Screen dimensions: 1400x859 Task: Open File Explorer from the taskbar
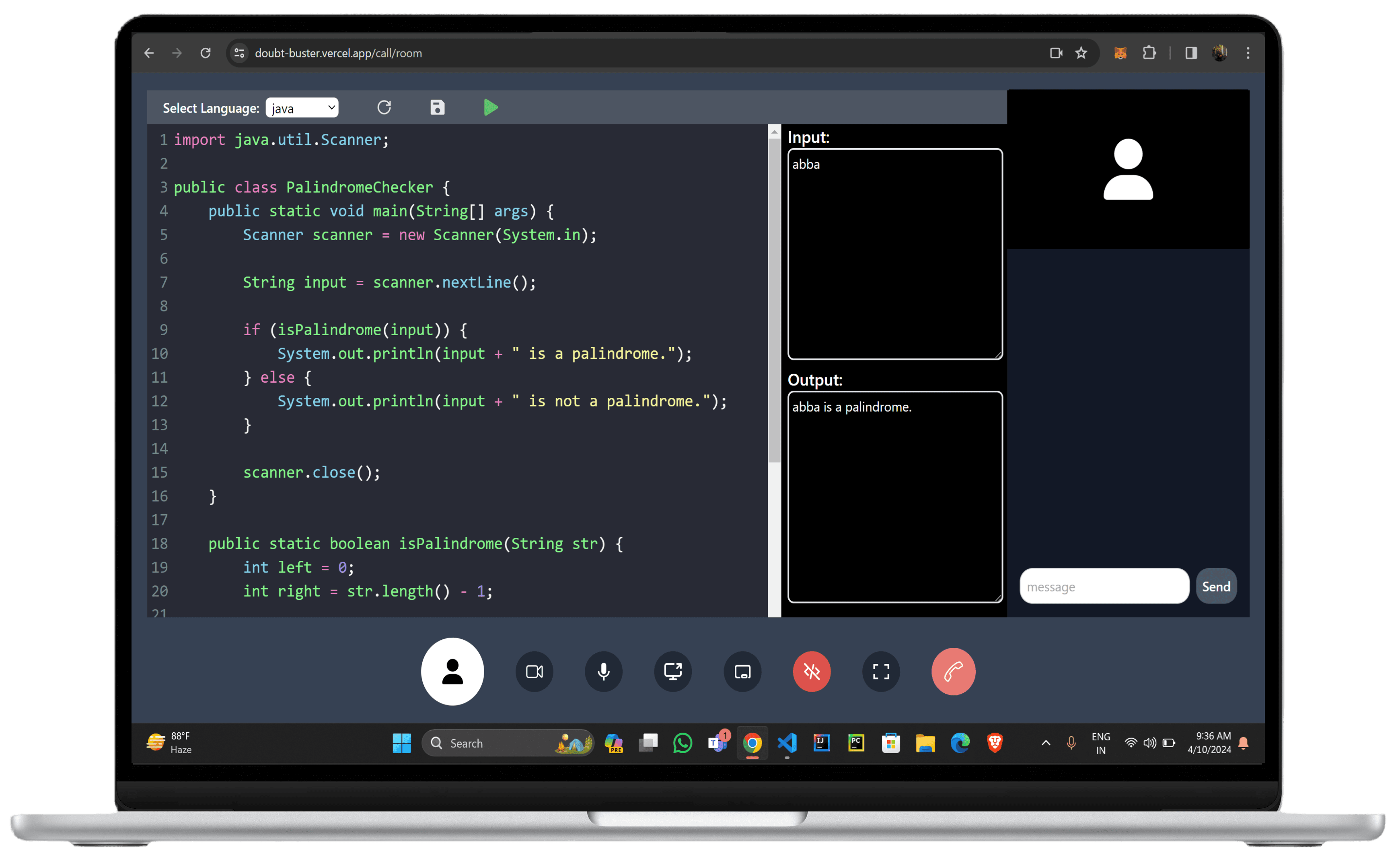pos(925,743)
